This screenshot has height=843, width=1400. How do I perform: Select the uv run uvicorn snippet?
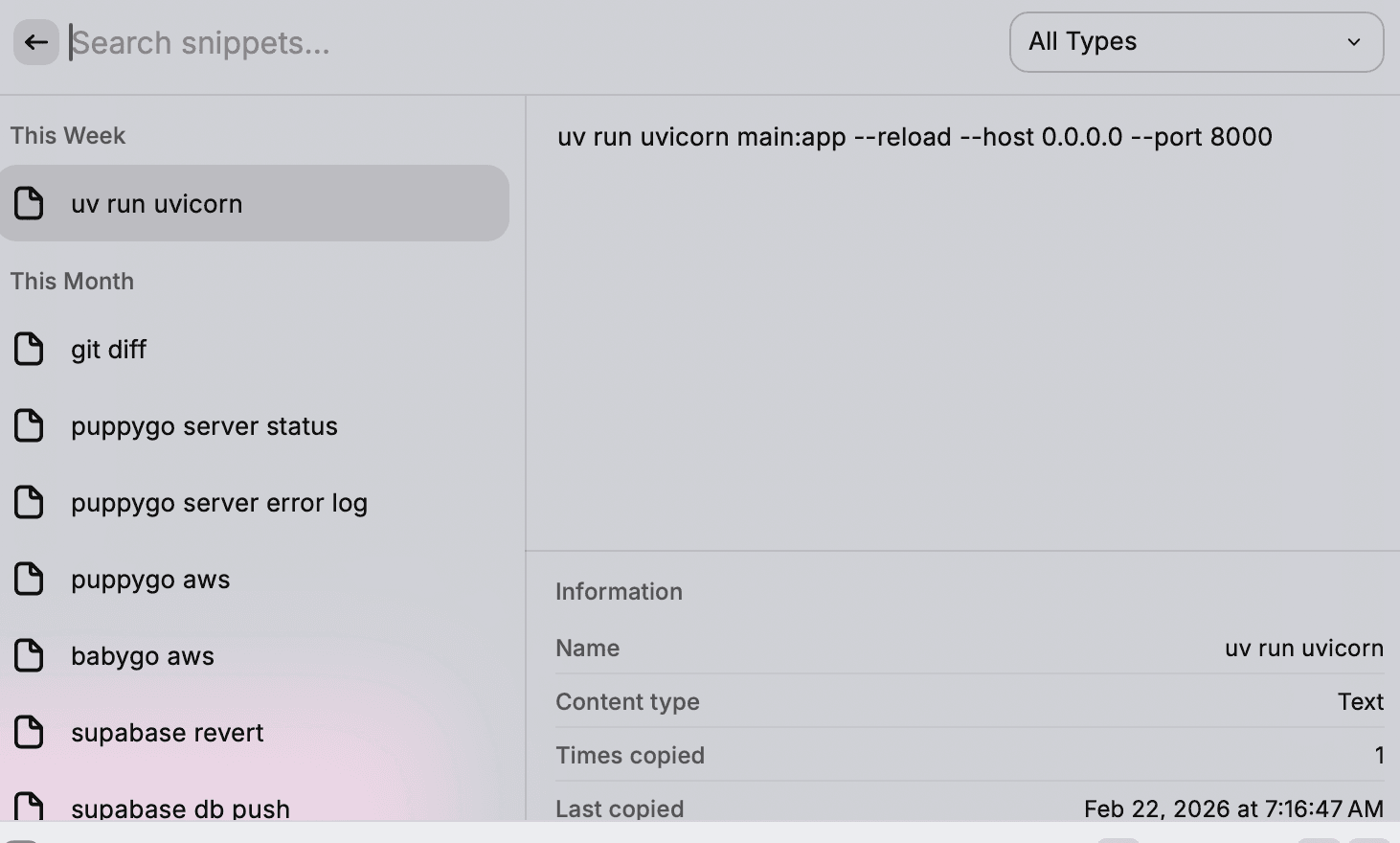click(x=254, y=203)
